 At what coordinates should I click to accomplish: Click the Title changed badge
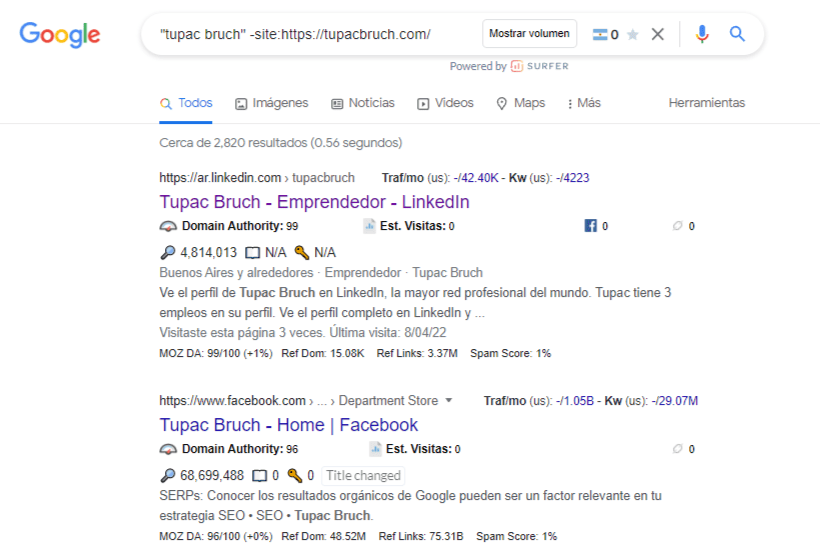[x=363, y=475]
